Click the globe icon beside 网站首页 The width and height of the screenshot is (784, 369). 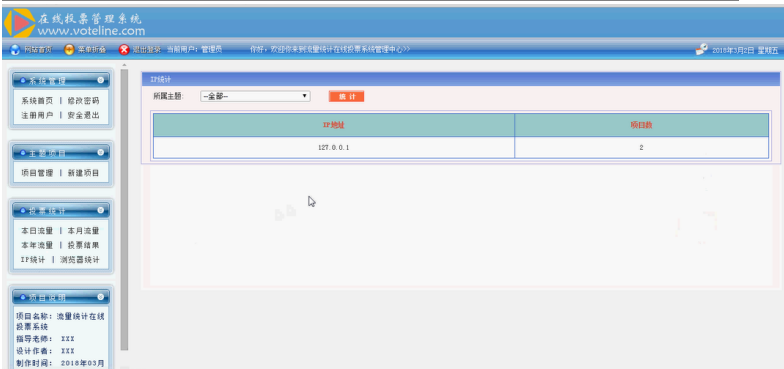click(16, 50)
